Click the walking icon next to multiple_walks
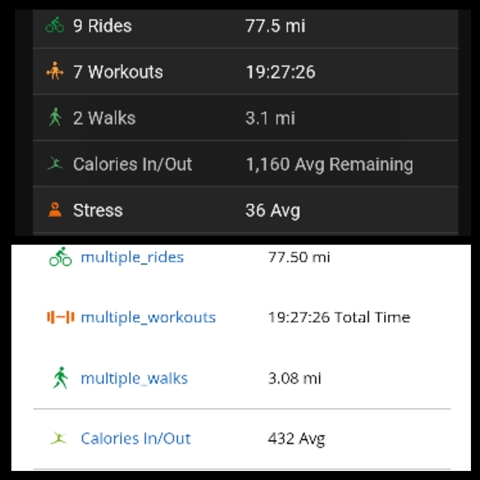The image size is (480, 480). pos(60,378)
